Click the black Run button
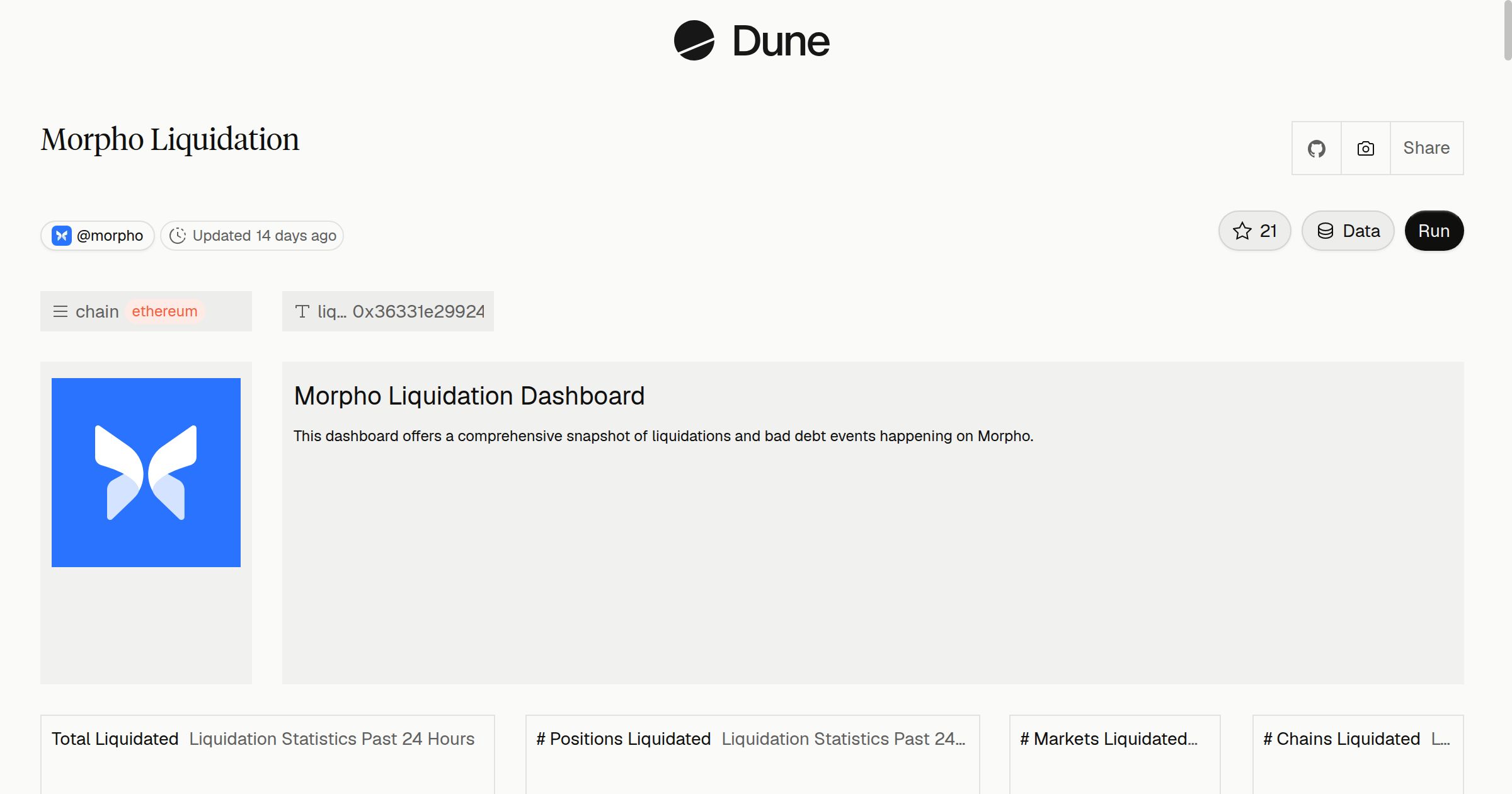 tap(1434, 231)
